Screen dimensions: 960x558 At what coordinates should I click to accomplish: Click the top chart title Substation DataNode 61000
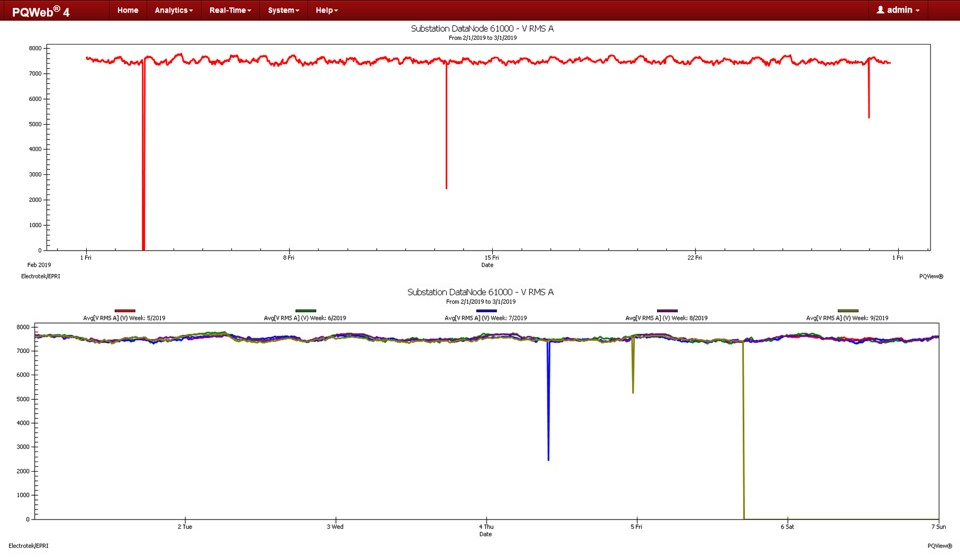tap(482, 29)
